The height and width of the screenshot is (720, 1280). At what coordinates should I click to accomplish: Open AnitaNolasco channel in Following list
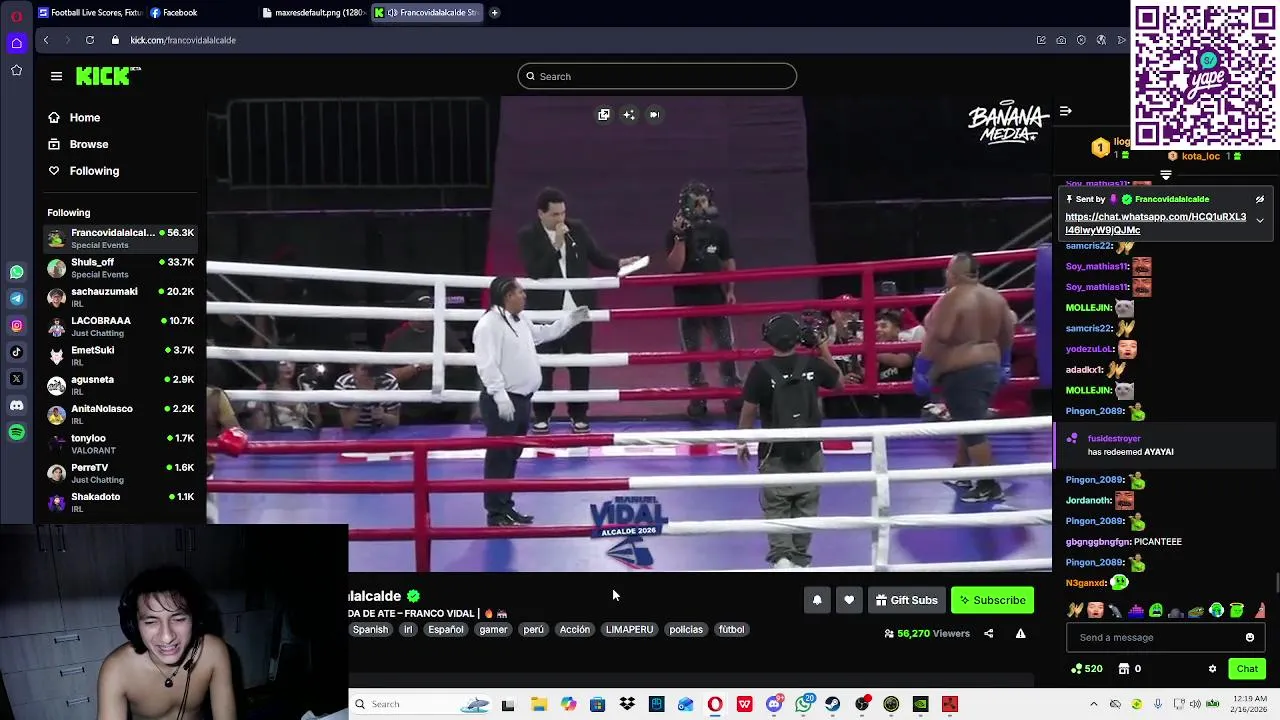pos(121,414)
